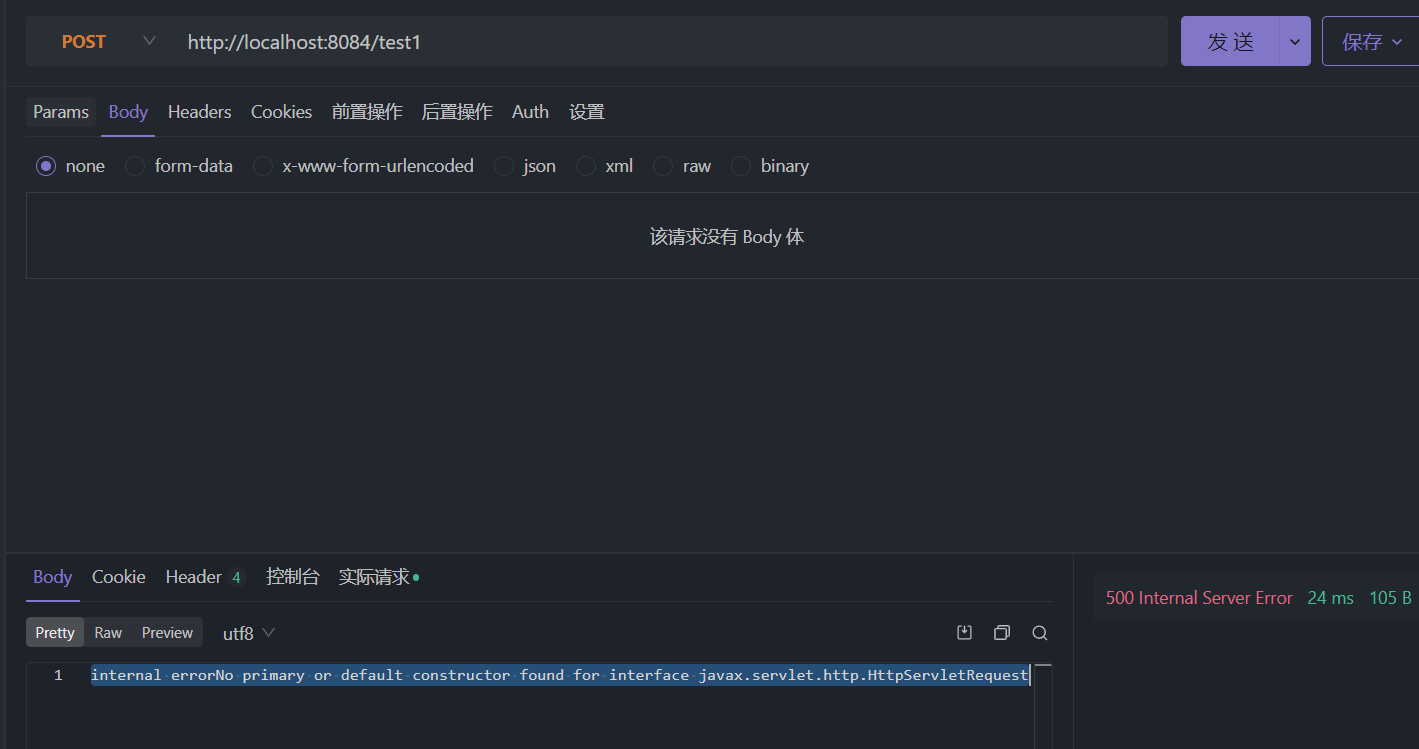Choose the json body format
This screenshot has height=749, width=1419.
[x=503, y=166]
